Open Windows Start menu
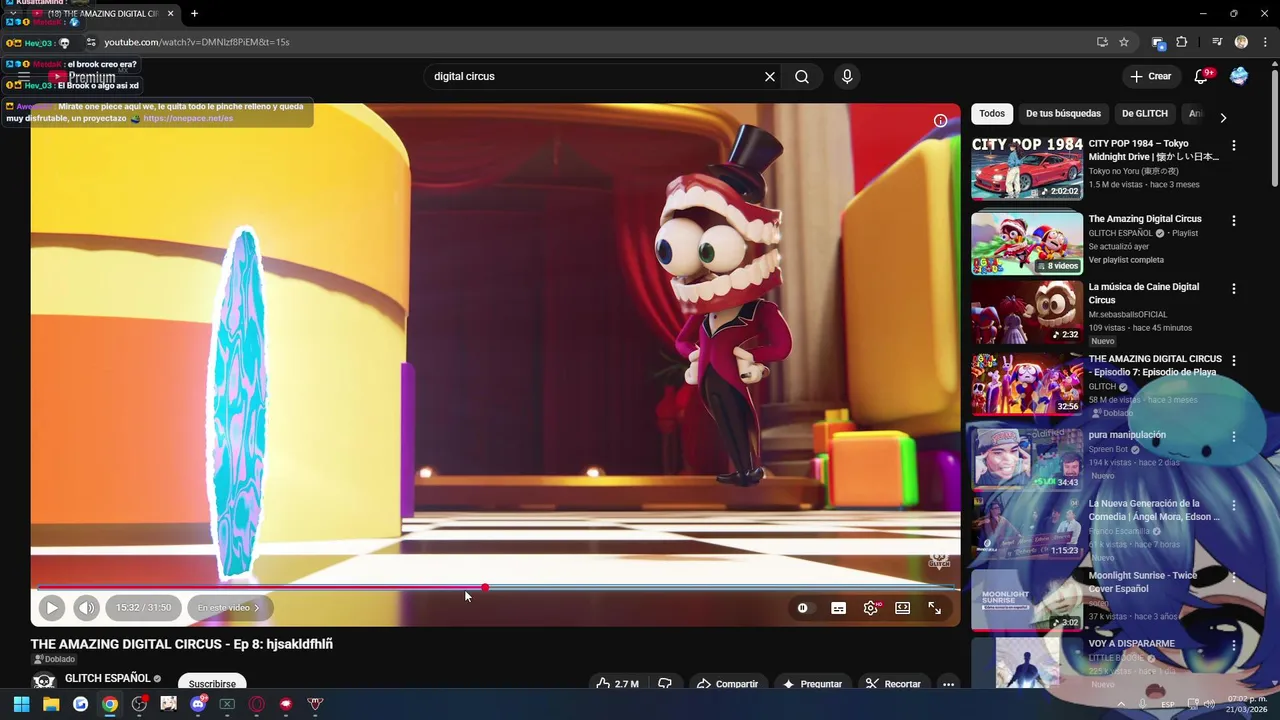Screen dimensions: 1280x720 [21, 704]
